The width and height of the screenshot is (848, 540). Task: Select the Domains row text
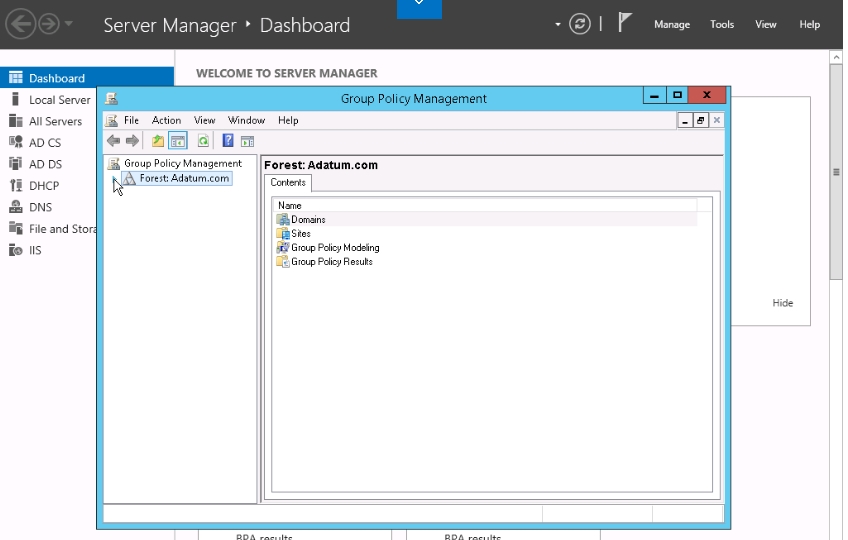coord(308,220)
